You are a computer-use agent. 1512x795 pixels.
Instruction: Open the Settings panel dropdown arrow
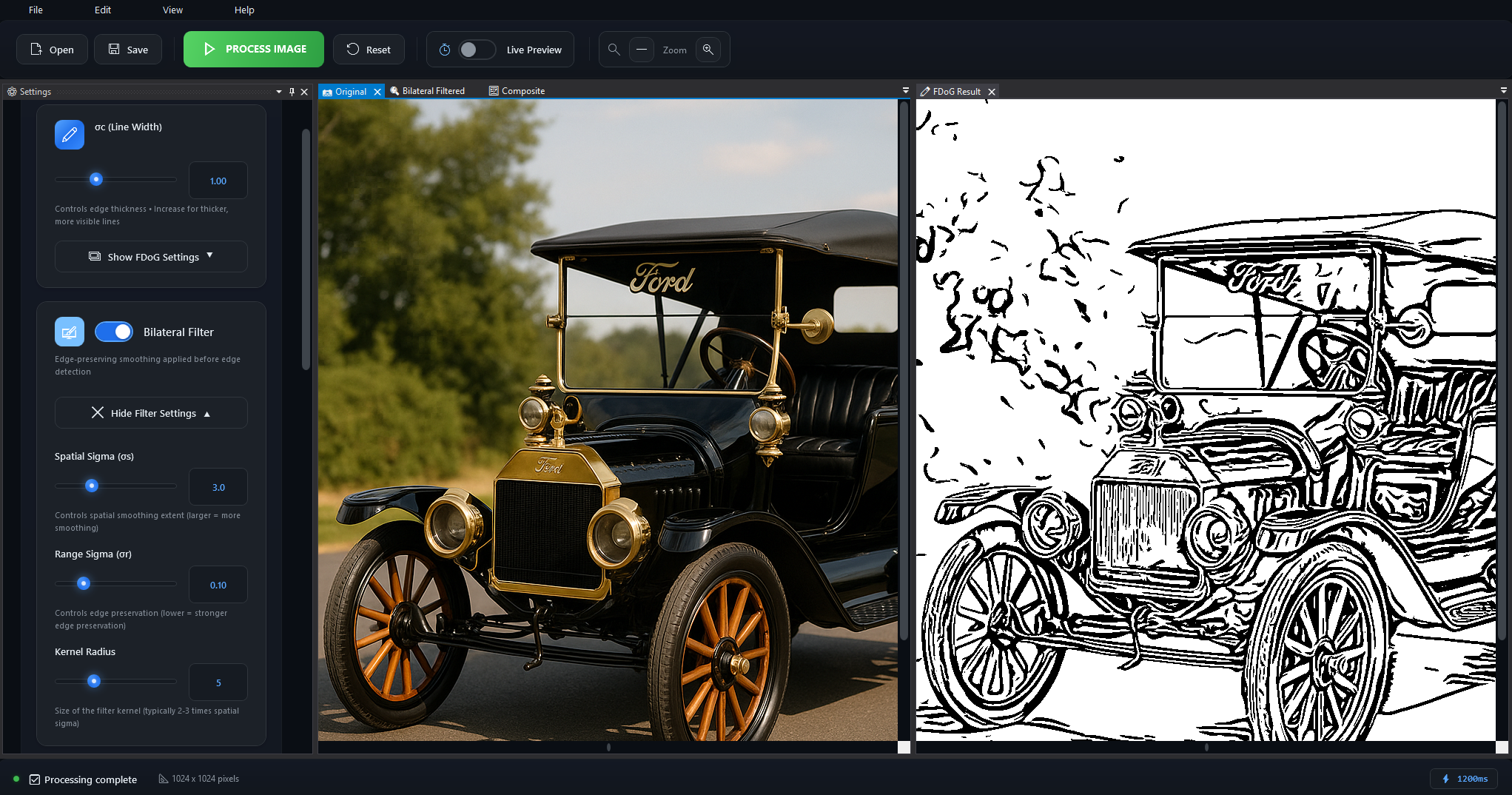[x=279, y=92]
